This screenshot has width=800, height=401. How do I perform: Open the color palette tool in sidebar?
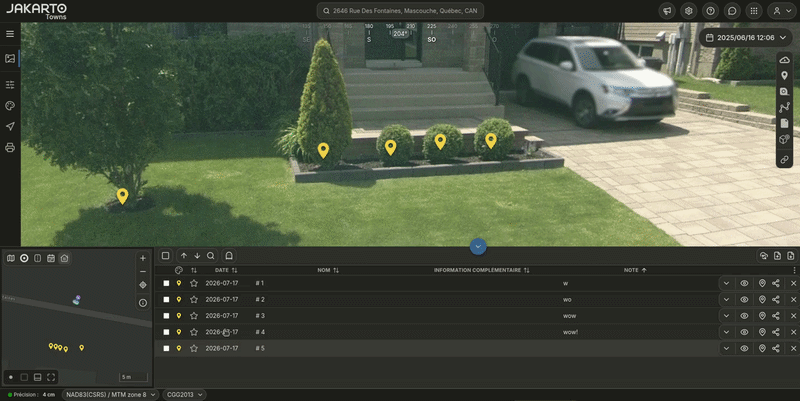pos(10,106)
